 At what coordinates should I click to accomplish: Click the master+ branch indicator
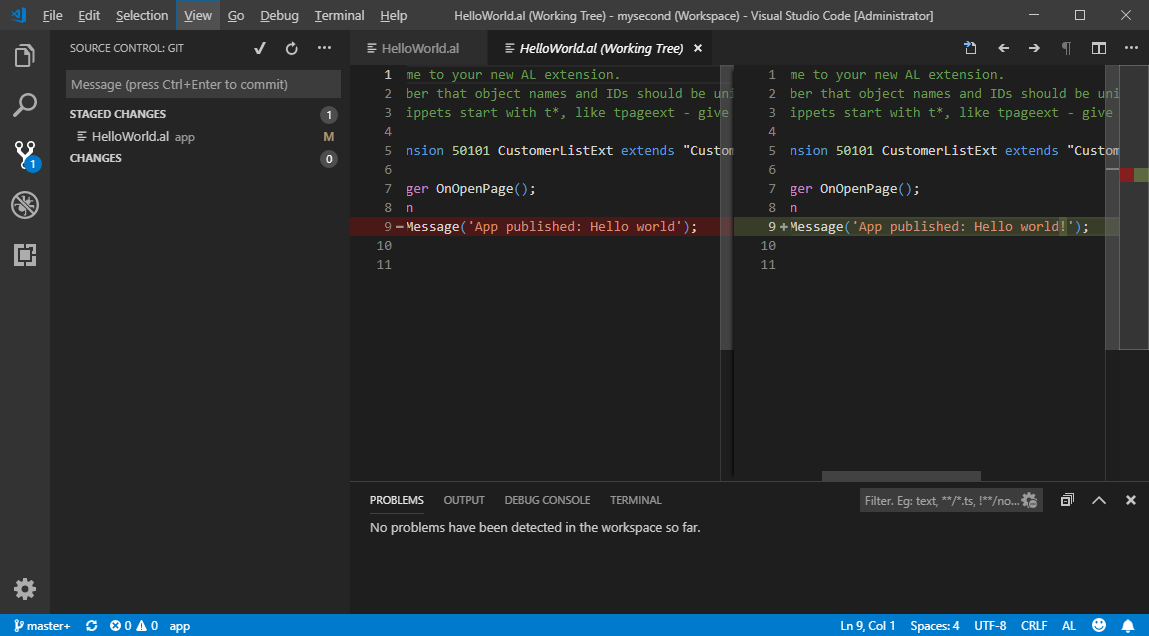42,626
